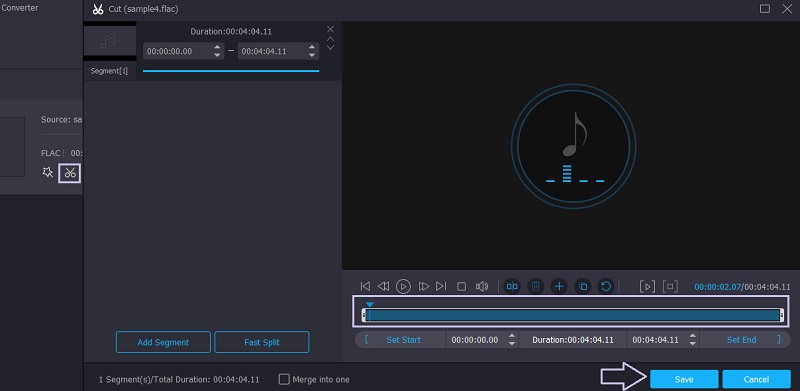This screenshot has height=391, width=800.
Task: Click the right trim handle of the timeline
Action: pos(781,315)
